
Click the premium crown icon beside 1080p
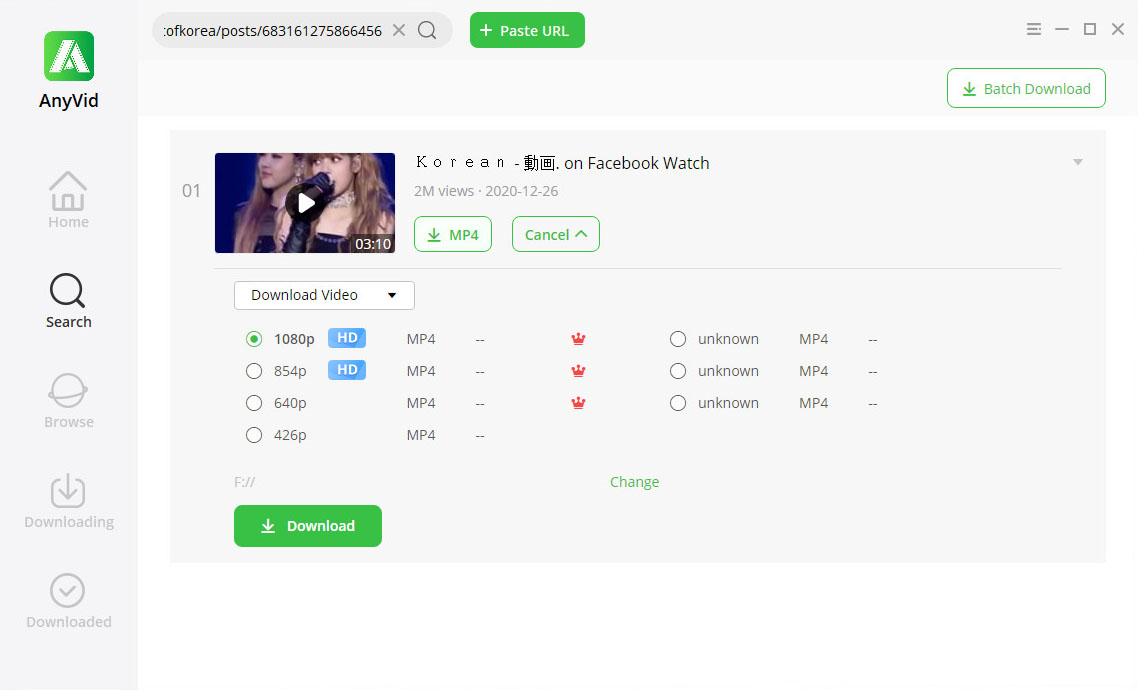(x=578, y=339)
